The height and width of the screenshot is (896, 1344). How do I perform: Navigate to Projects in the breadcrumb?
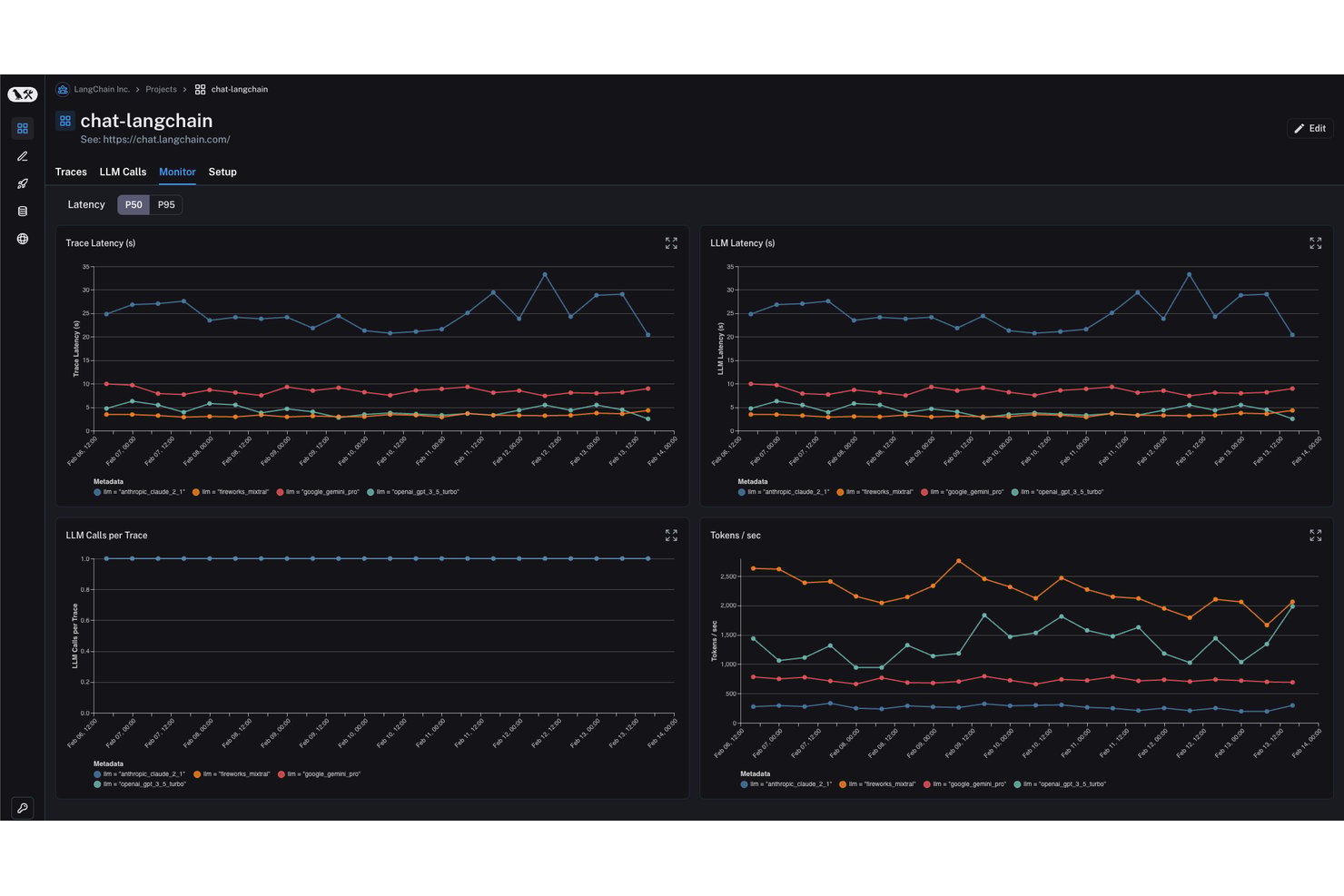(161, 90)
